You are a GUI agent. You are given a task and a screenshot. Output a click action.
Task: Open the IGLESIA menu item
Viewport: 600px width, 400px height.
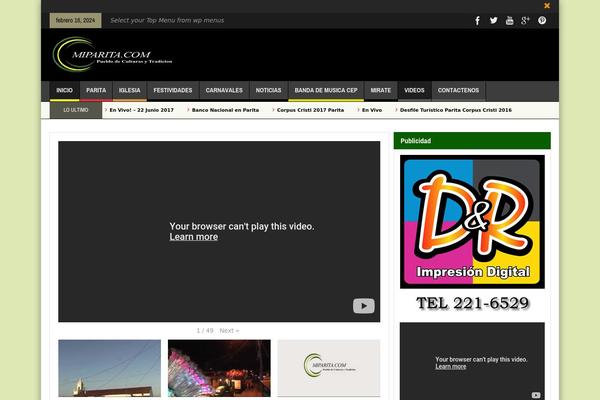tap(129, 91)
